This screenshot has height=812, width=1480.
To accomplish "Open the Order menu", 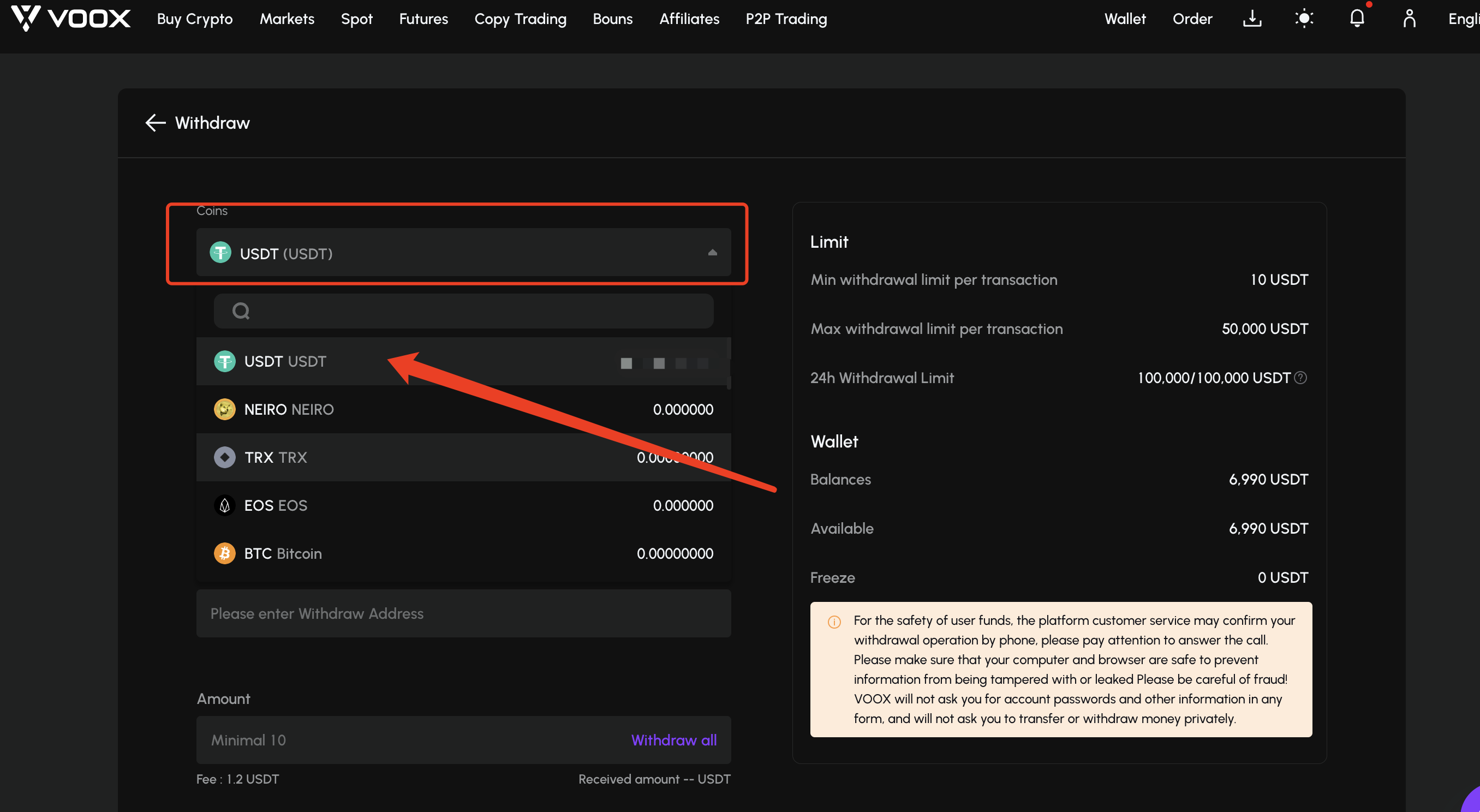I will pyautogui.click(x=1192, y=19).
